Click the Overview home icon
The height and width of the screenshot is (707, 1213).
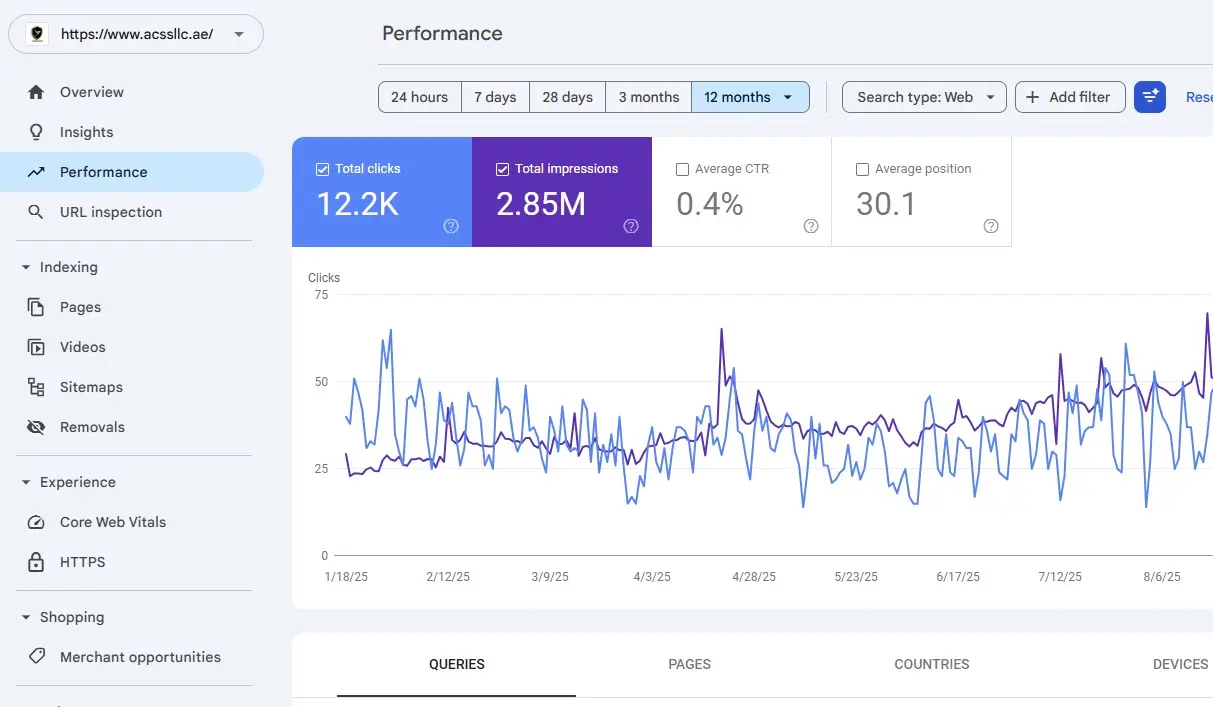(36, 92)
